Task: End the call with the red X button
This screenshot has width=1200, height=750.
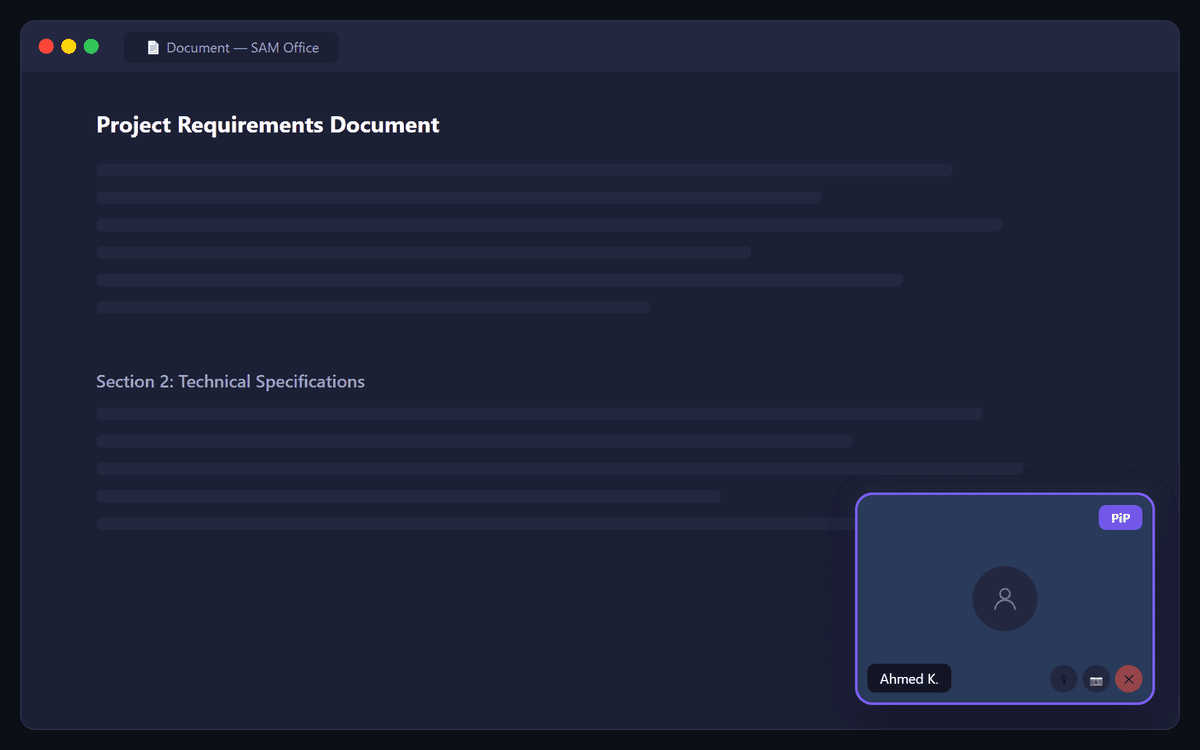Action: (1128, 679)
